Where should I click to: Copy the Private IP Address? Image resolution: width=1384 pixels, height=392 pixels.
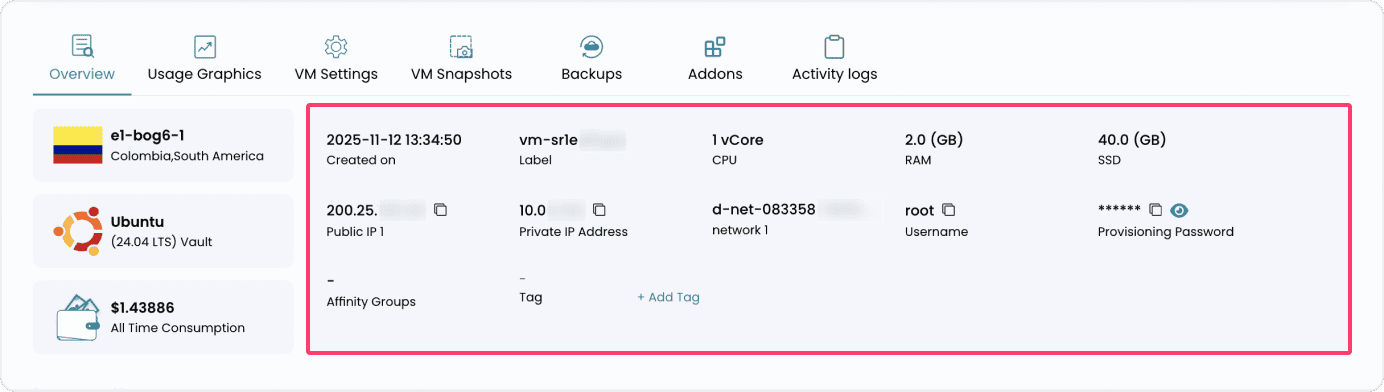click(600, 210)
